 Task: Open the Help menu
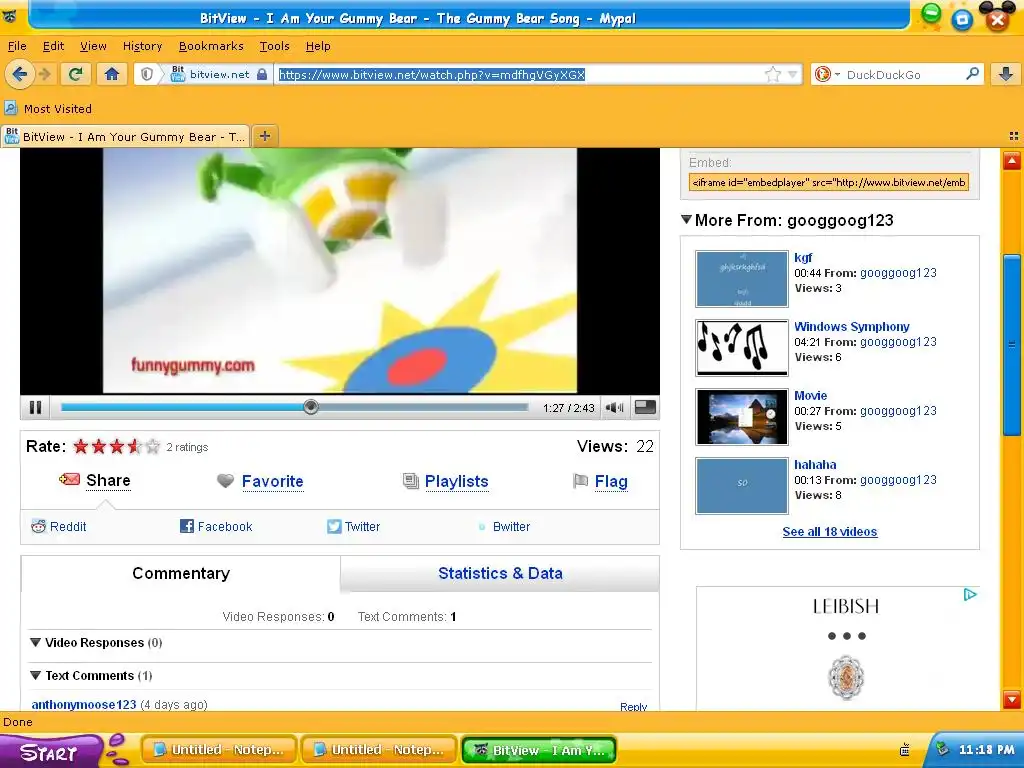click(318, 46)
